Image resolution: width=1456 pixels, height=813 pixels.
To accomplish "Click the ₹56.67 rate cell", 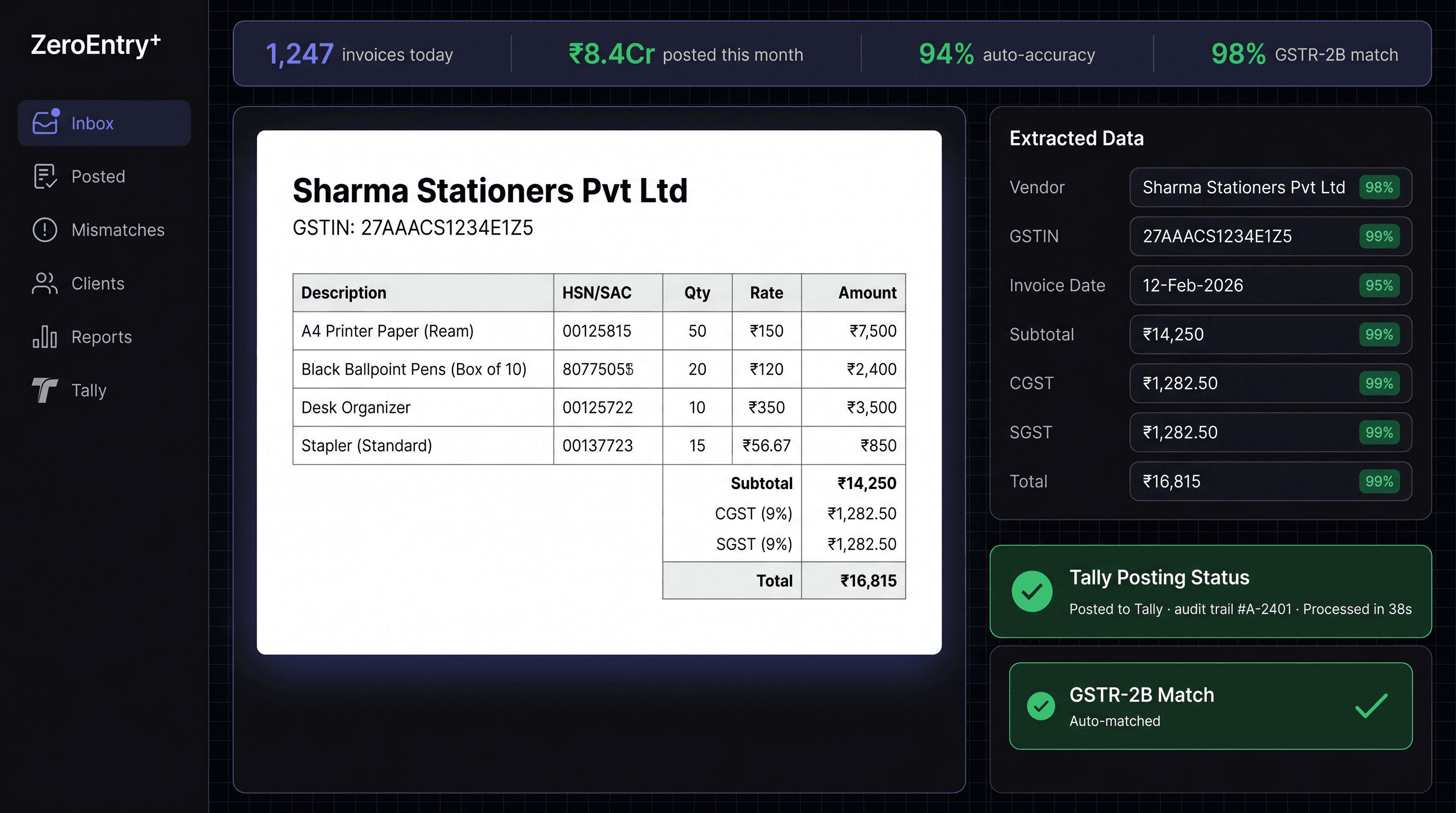I will (767, 446).
